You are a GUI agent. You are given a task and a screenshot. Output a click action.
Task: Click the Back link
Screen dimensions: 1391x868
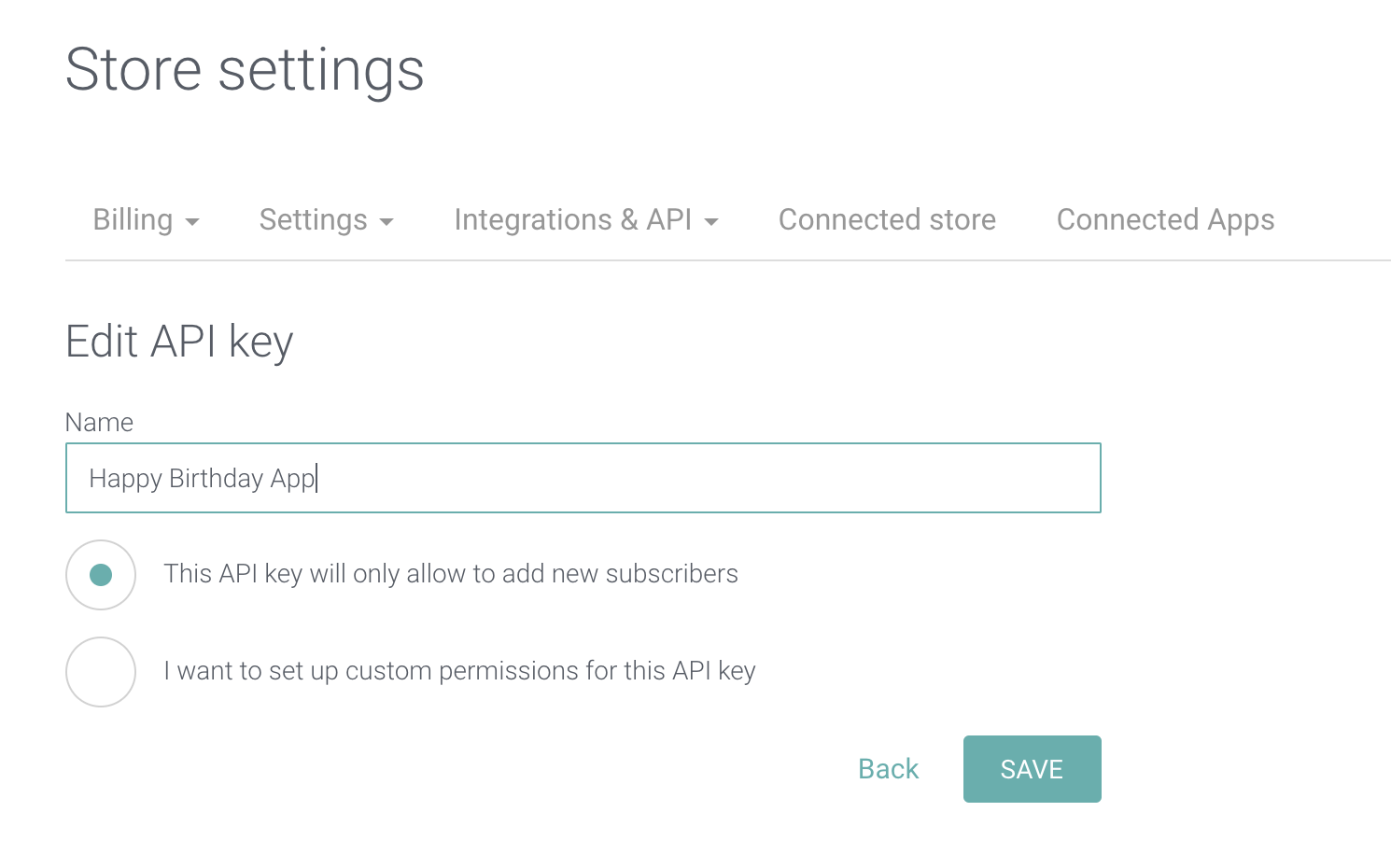pos(888,769)
